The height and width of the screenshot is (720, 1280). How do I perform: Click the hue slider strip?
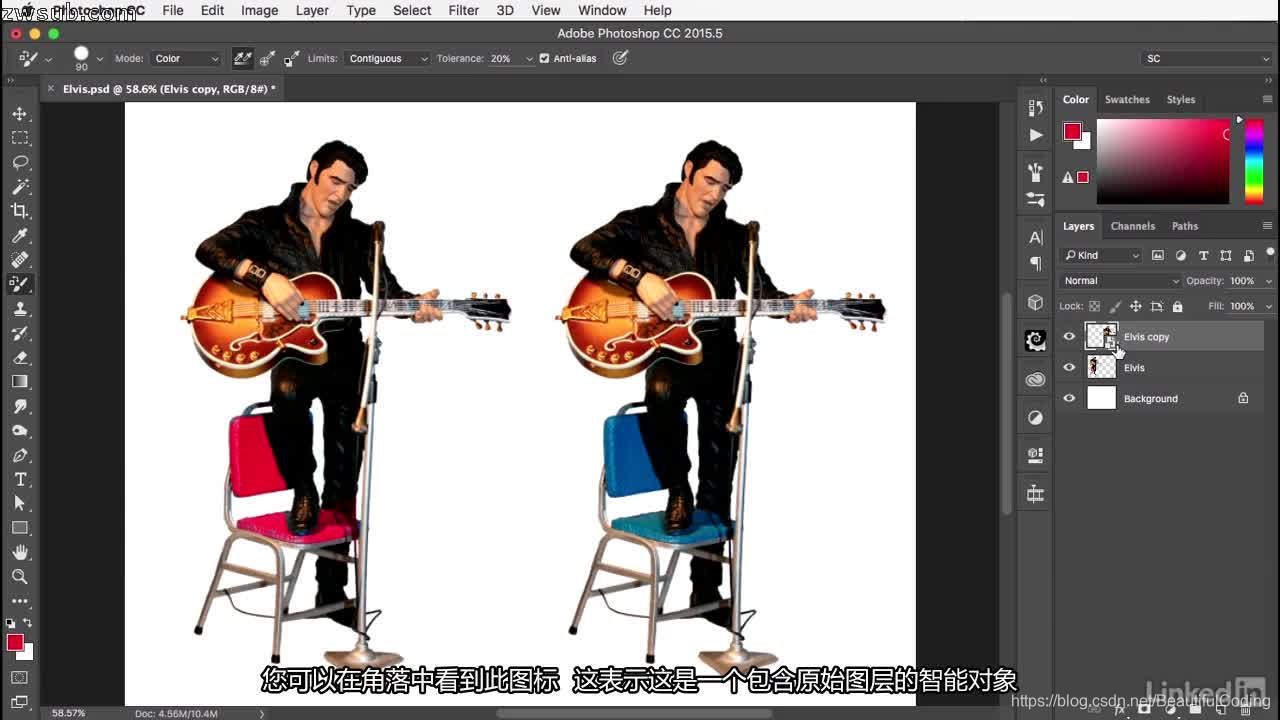point(1253,162)
